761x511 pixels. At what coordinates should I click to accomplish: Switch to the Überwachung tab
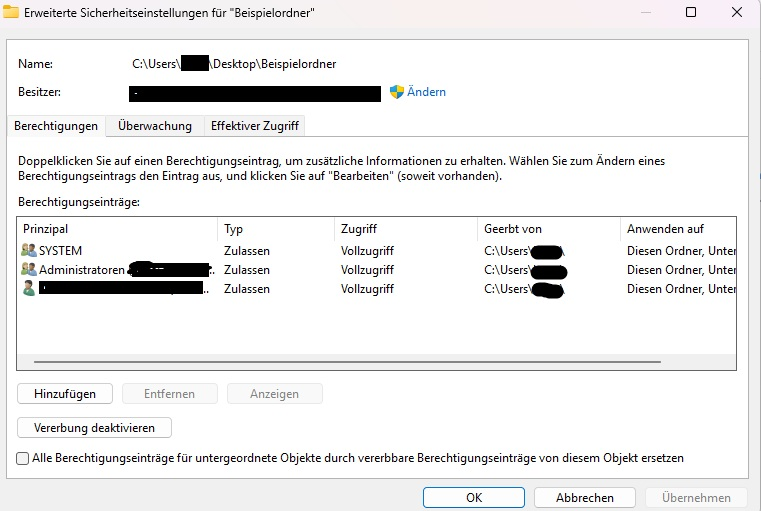click(x=155, y=126)
